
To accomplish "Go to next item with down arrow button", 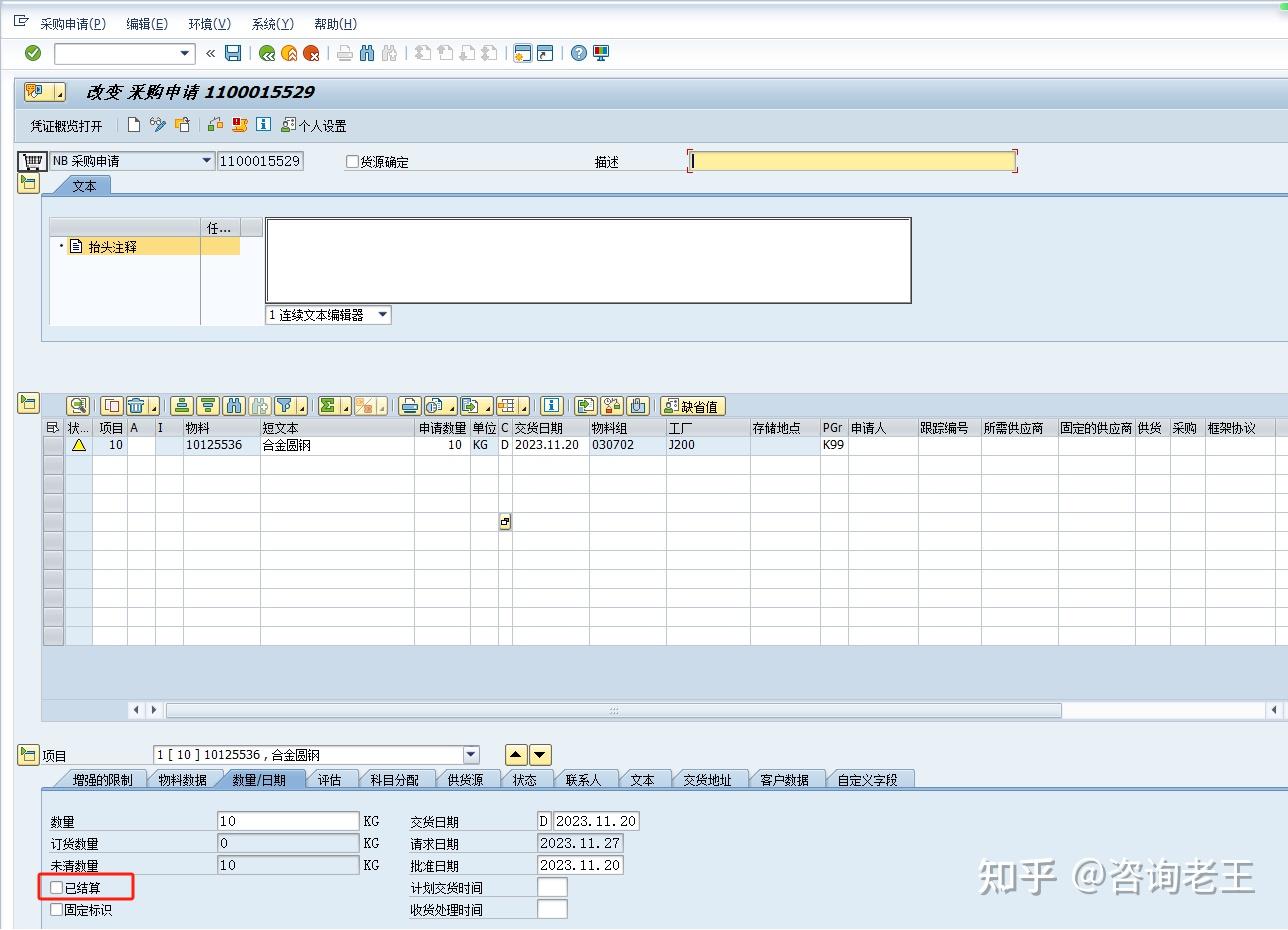I will (540, 755).
